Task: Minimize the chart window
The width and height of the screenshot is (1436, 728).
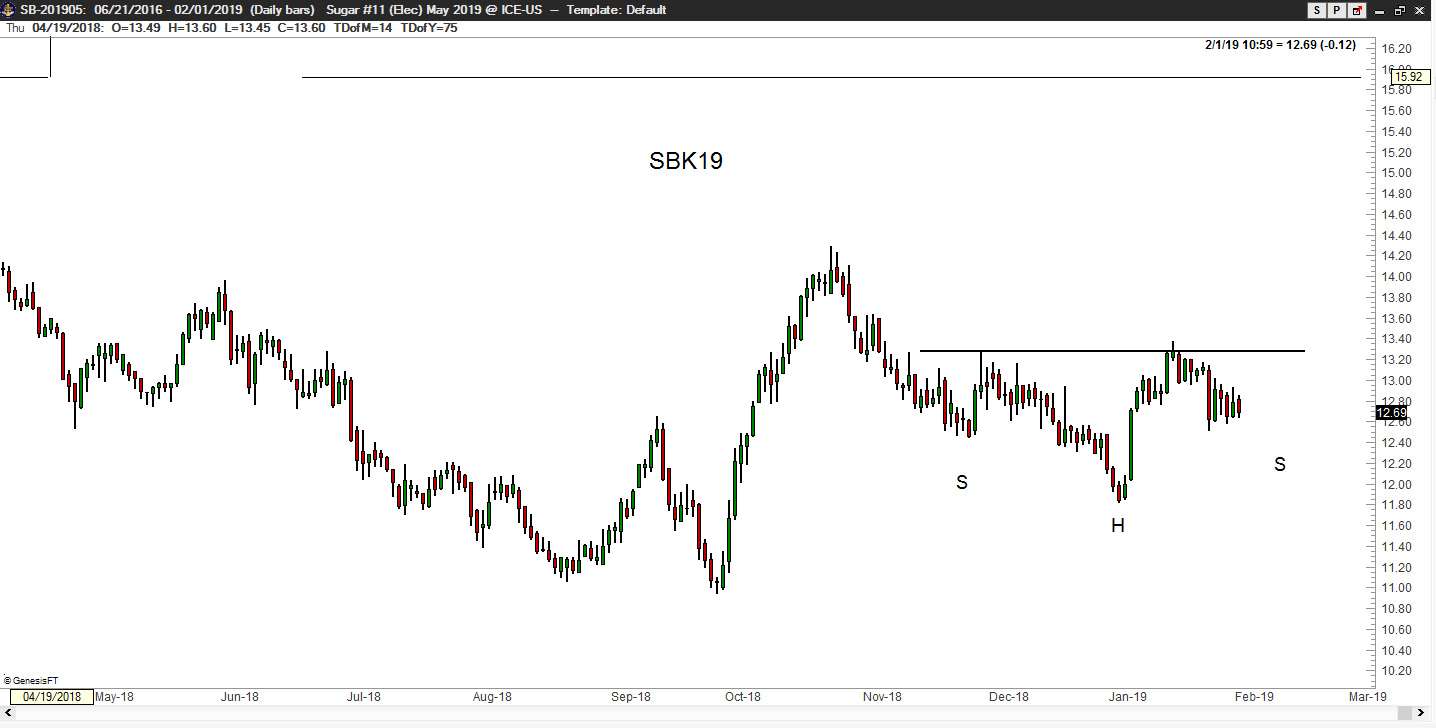Action: pyautogui.click(x=1381, y=10)
